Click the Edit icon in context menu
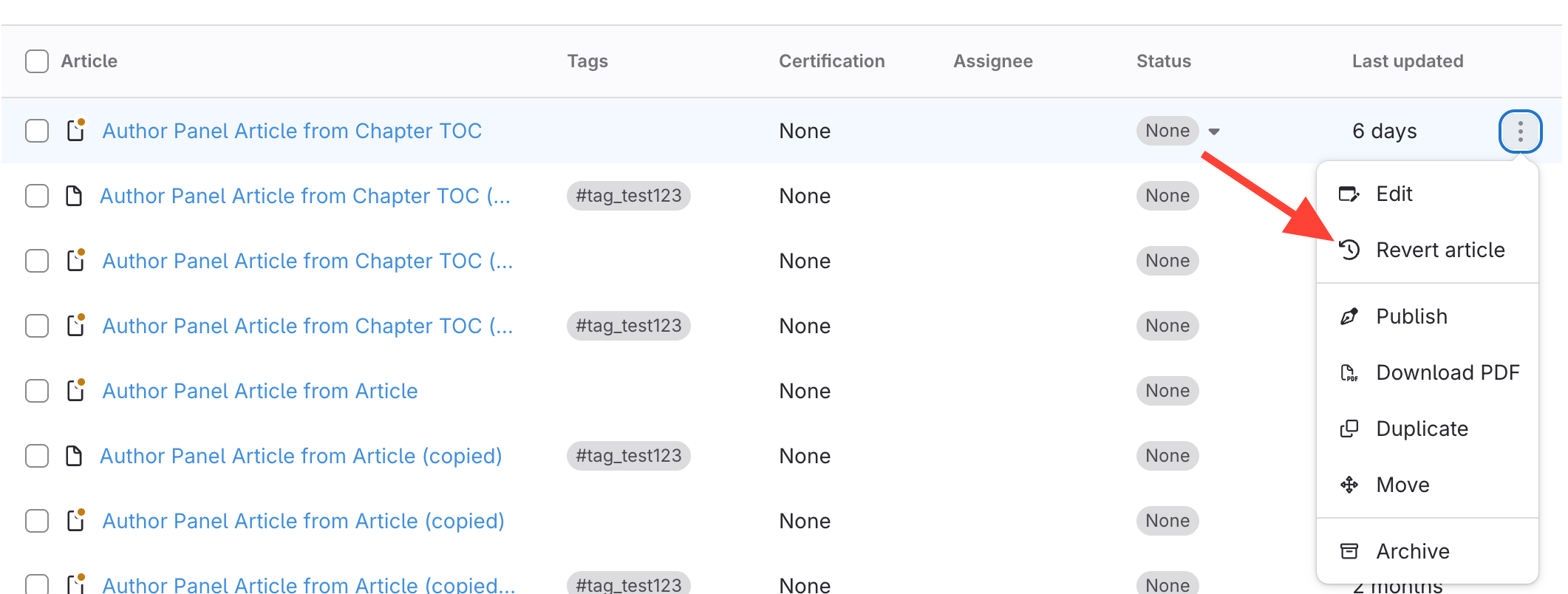Screen dimensions: 1568x594 pyautogui.click(x=1349, y=194)
